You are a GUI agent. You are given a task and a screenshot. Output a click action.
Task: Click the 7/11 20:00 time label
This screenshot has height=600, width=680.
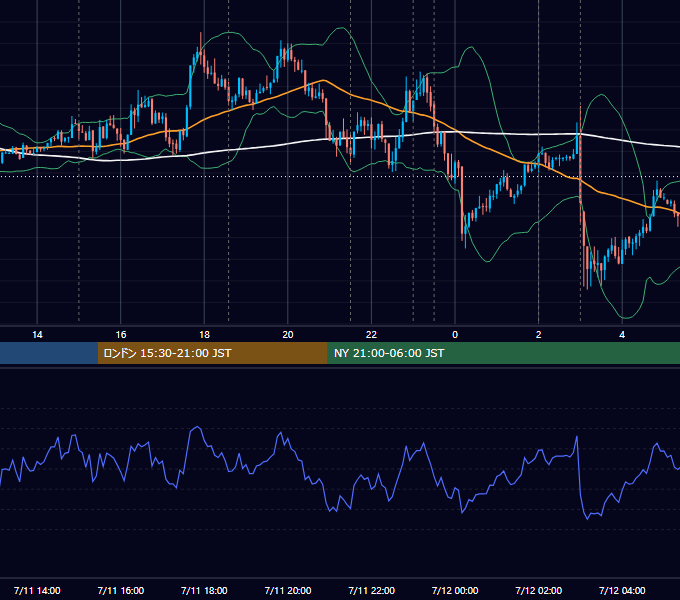pos(288,590)
